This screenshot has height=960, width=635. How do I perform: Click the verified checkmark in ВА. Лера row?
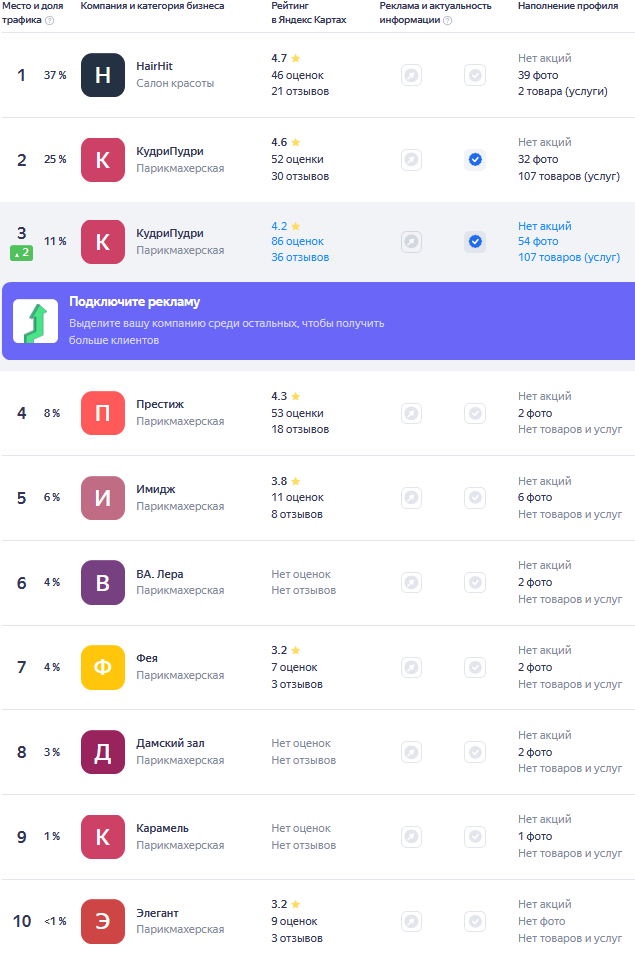point(475,582)
